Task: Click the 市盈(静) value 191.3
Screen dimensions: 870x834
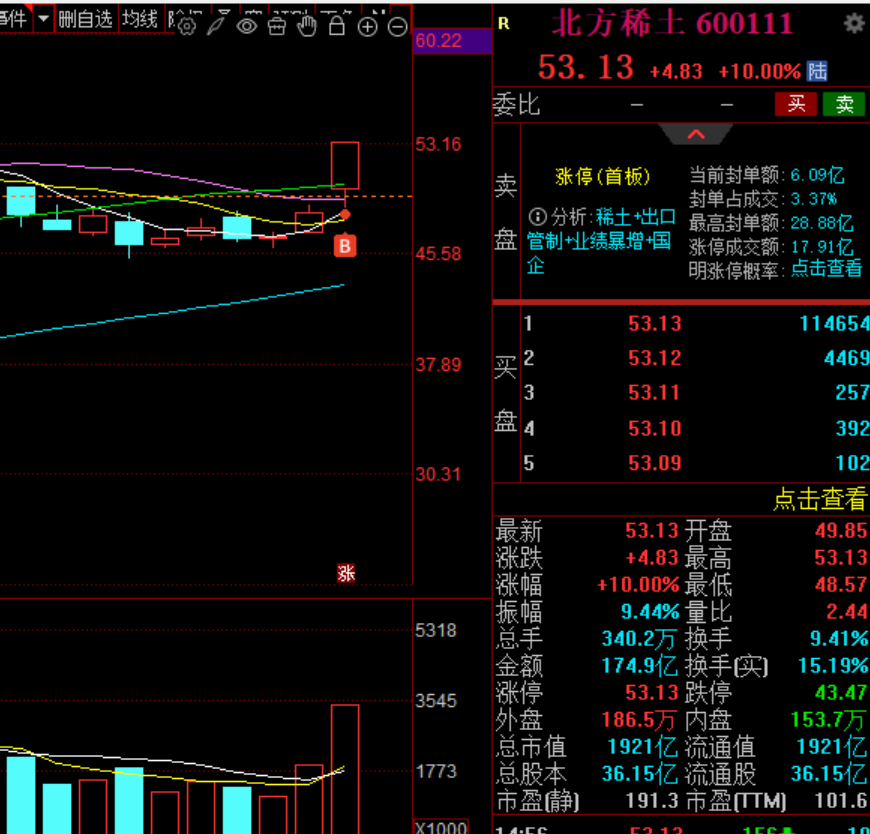Action: tap(652, 801)
